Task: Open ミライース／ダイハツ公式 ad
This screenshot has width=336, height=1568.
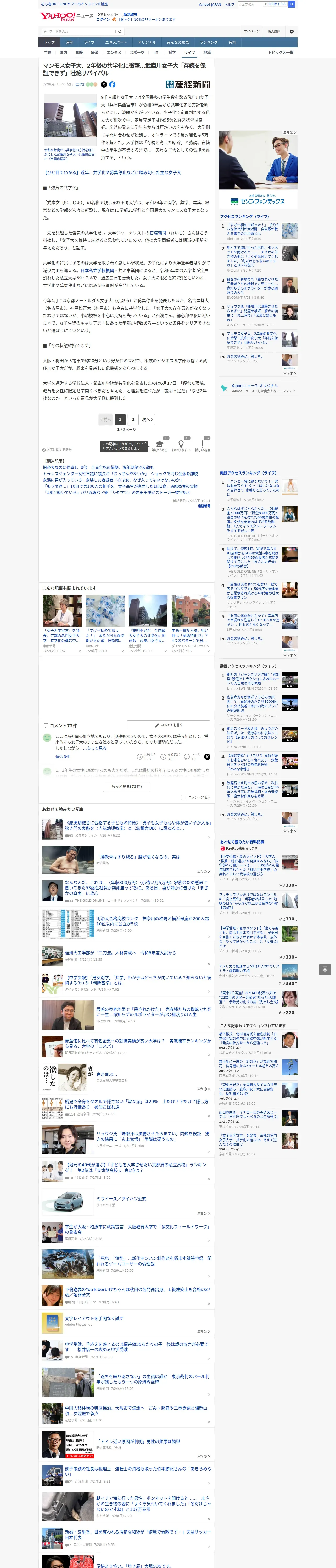Action: click(x=121, y=1198)
